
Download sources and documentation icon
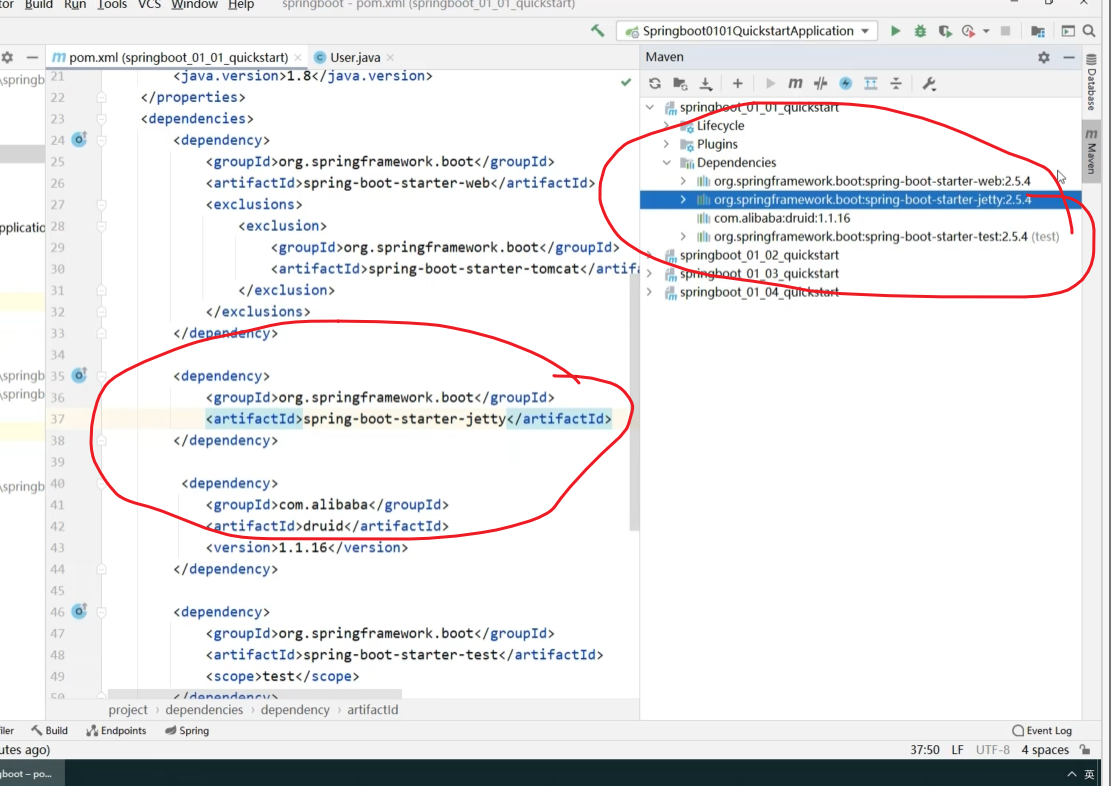[706, 84]
